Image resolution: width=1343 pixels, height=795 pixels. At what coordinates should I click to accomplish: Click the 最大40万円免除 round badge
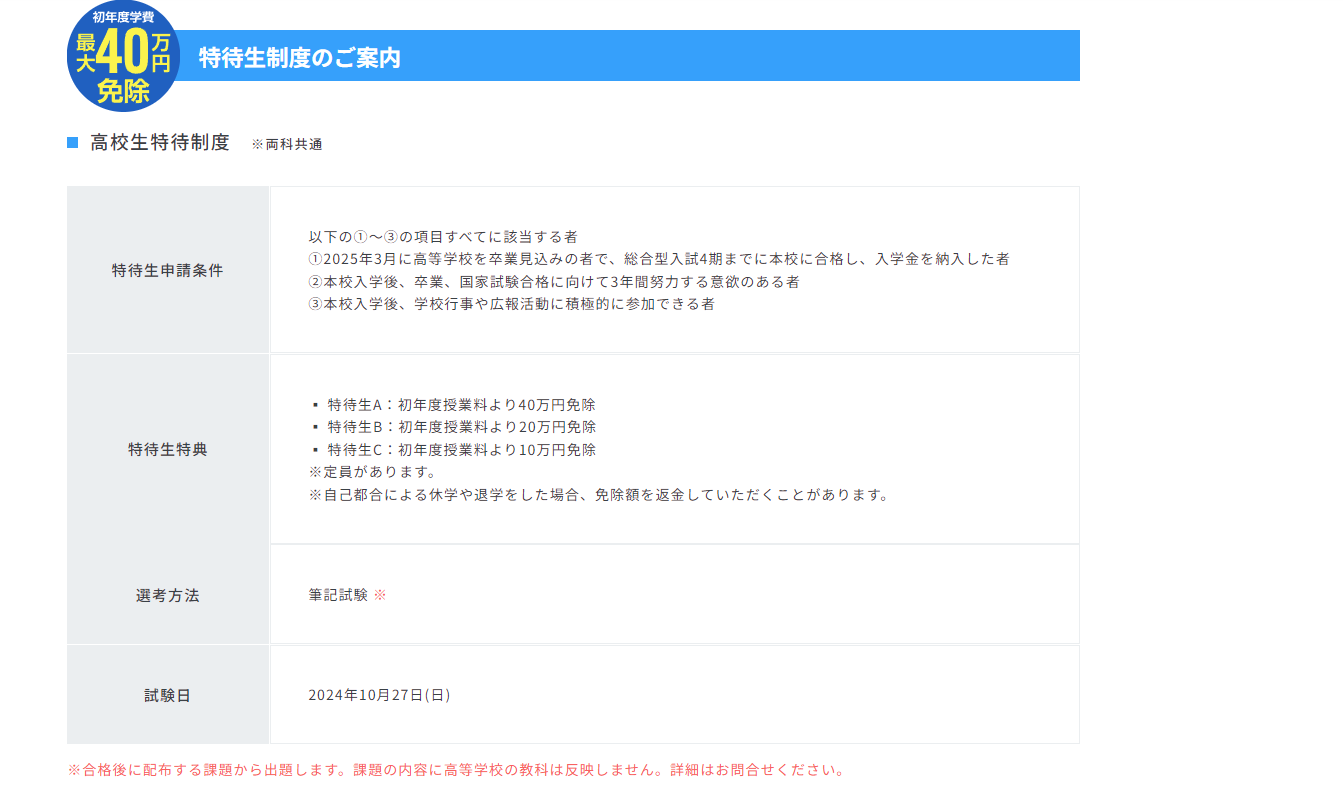[123, 56]
